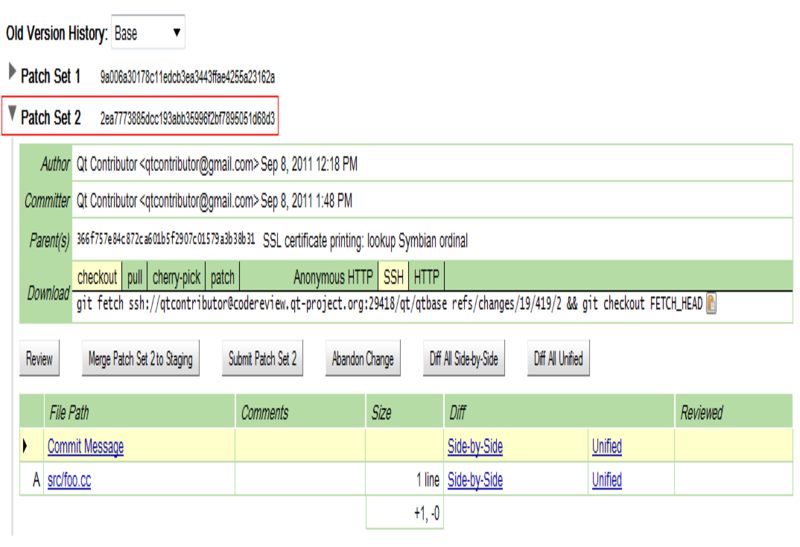Screen dimensions: 800x547
Task: Expand Patch Set 1 disclosure triangle
Action: point(13,75)
